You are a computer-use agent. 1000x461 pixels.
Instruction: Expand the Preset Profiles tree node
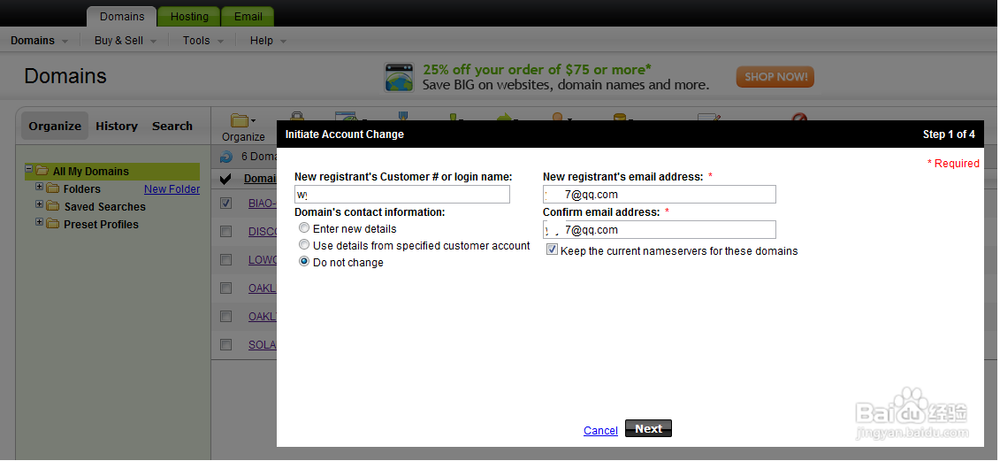(40, 222)
